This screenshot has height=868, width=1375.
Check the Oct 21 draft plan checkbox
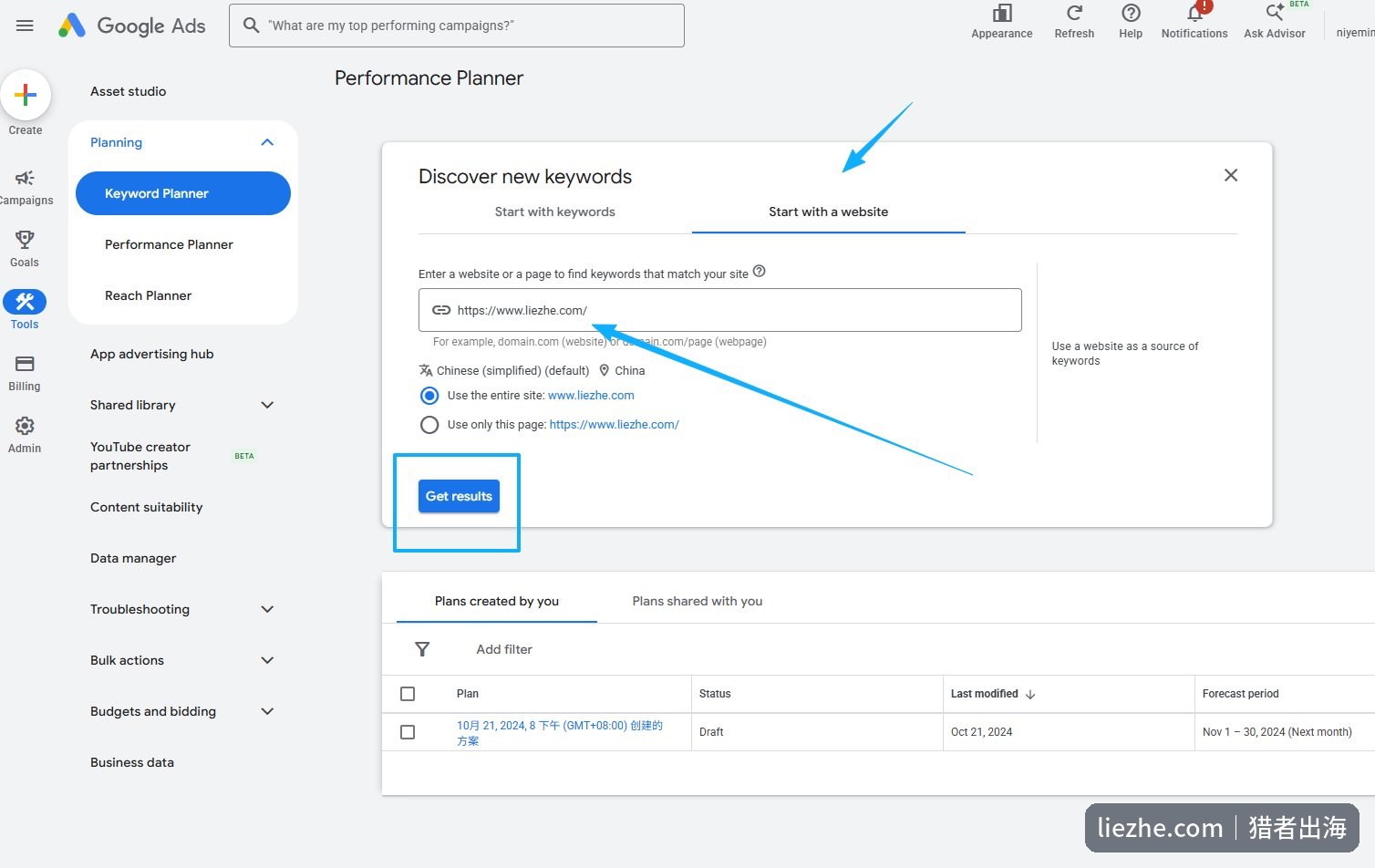pos(408,732)
